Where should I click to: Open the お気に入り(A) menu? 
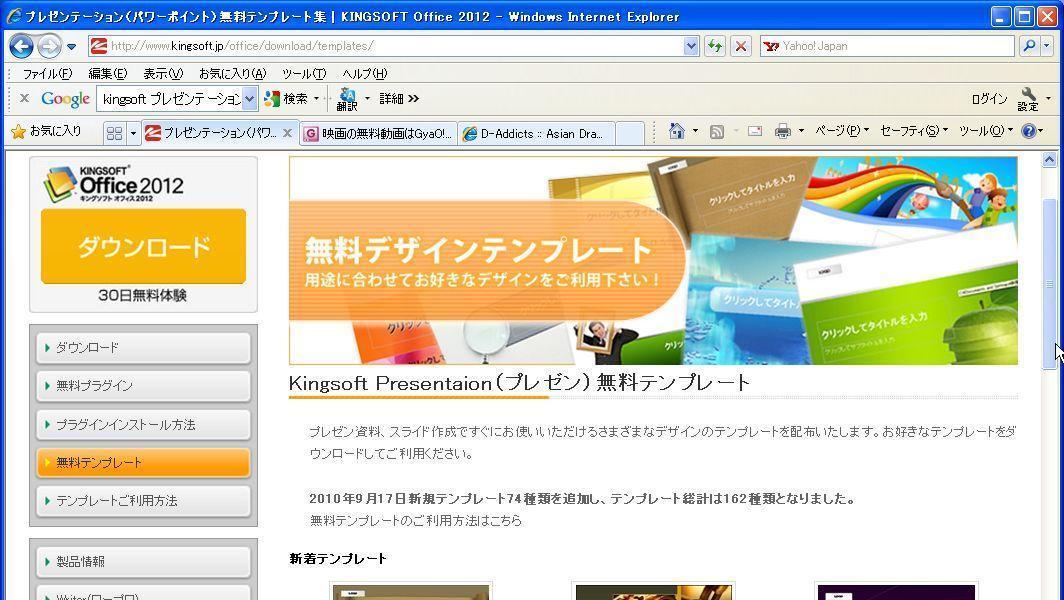232,73
